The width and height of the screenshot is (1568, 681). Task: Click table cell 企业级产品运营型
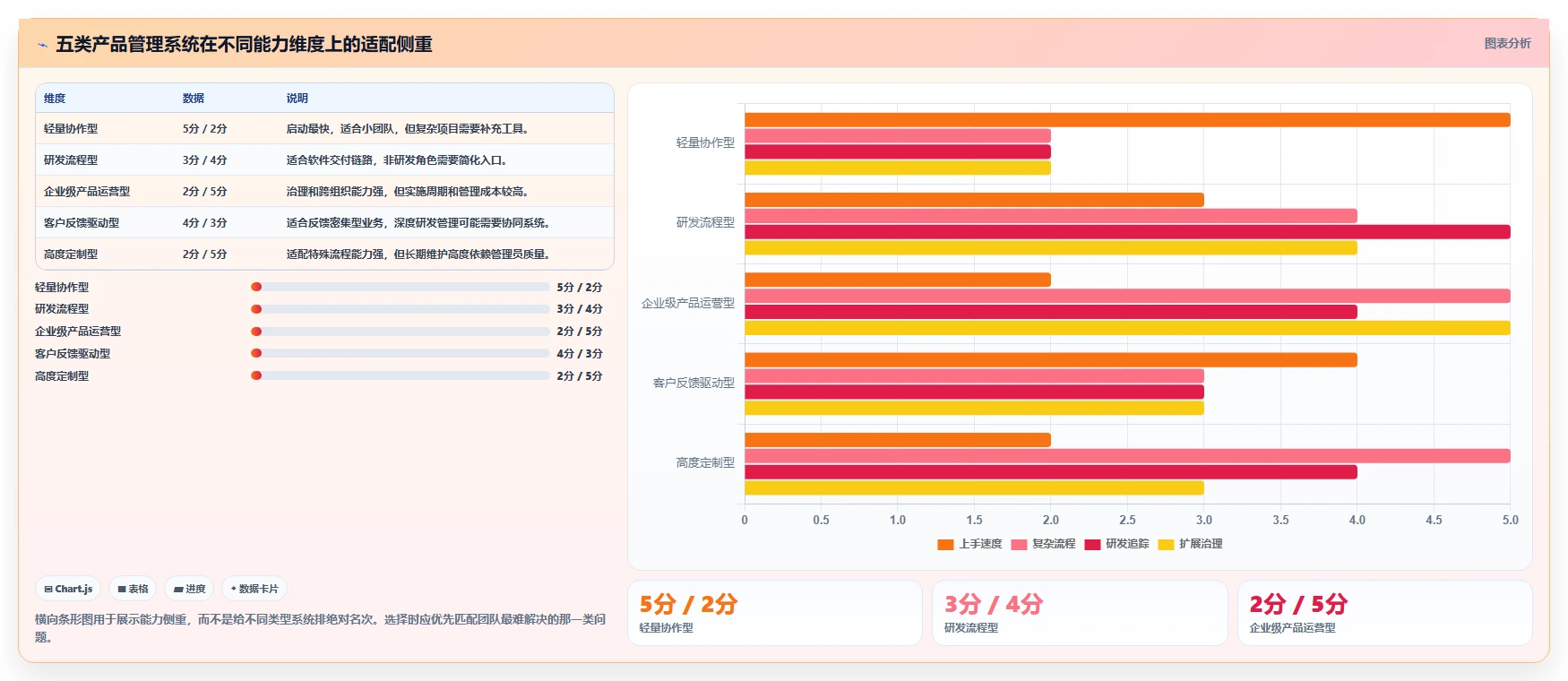[87, 192]
